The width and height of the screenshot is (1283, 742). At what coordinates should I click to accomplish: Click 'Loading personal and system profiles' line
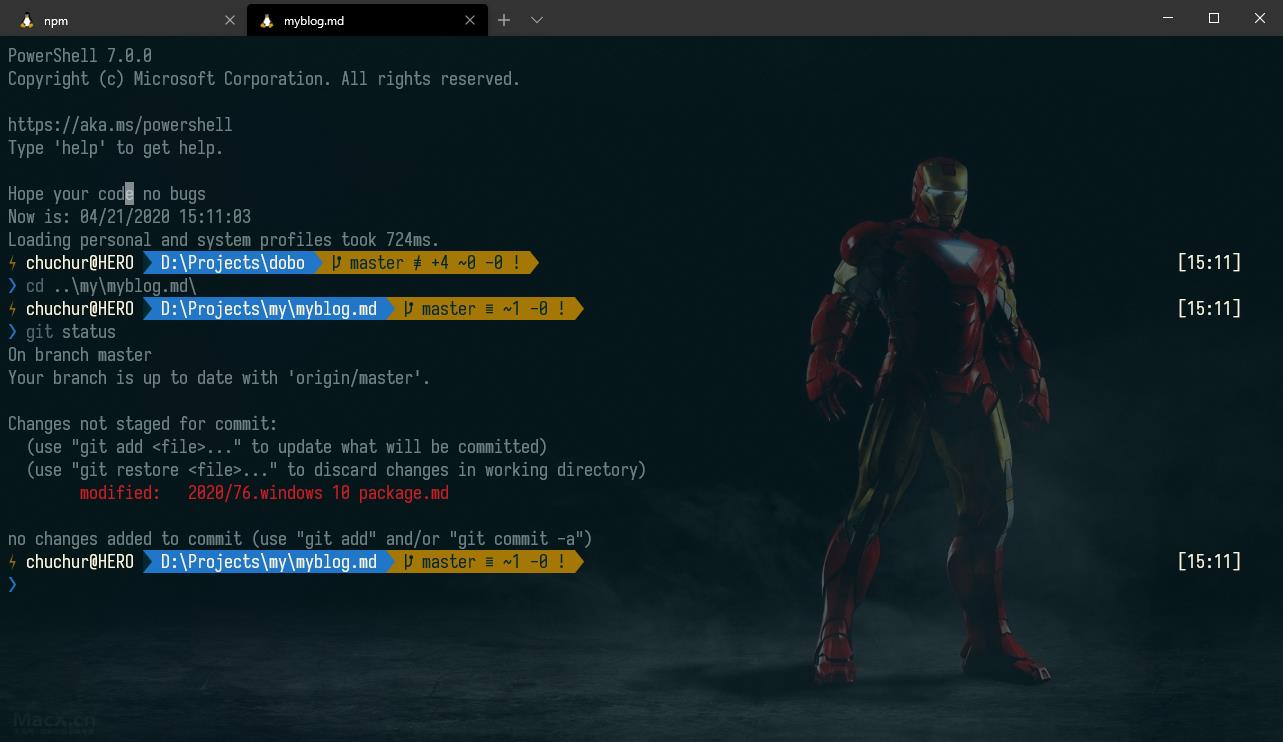click(224, 240)
